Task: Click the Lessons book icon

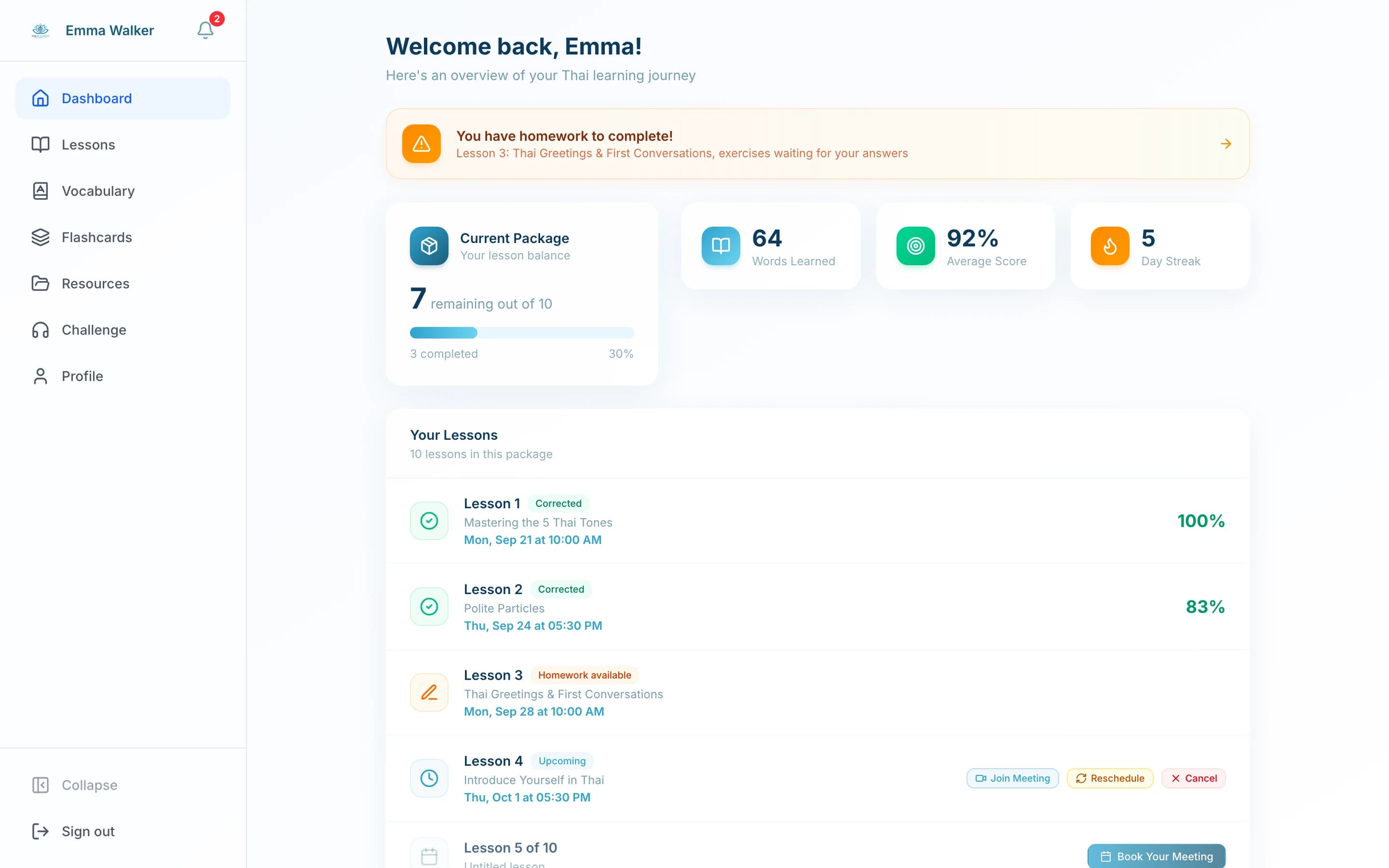Action: 40,145
